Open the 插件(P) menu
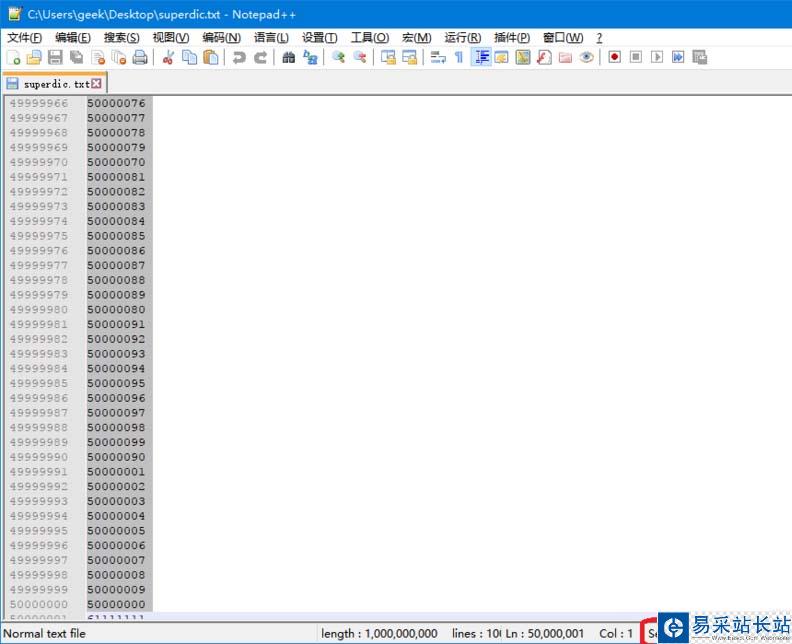Viewport: 792px width, 644px height. tap(512, 37)
